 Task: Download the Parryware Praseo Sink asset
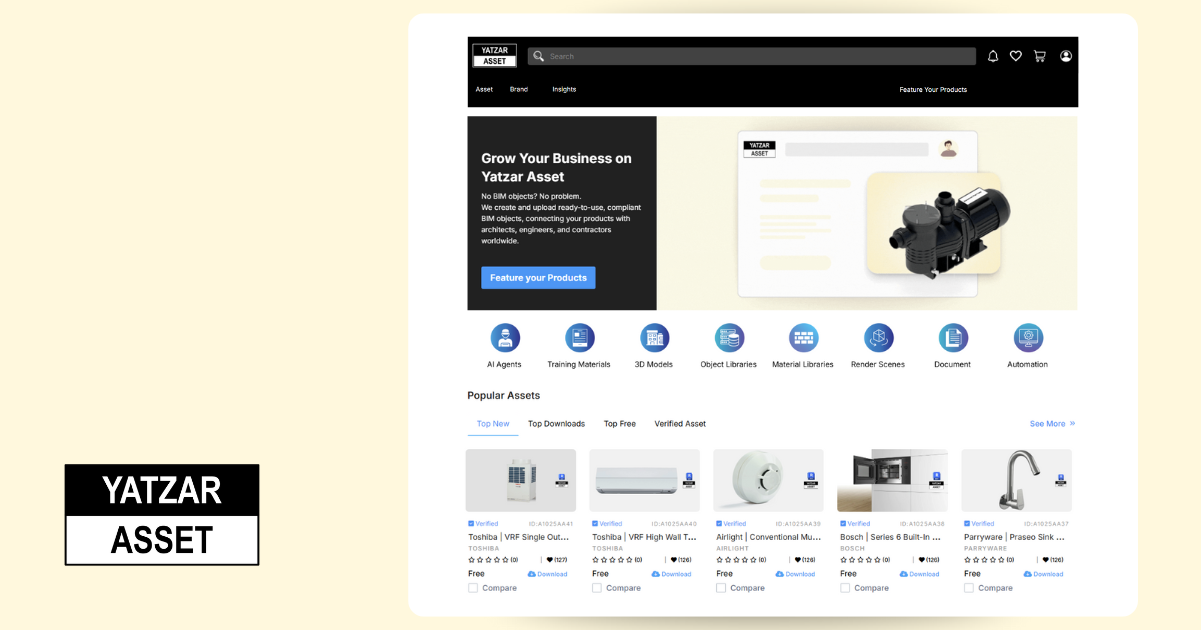click(1043, 574)
